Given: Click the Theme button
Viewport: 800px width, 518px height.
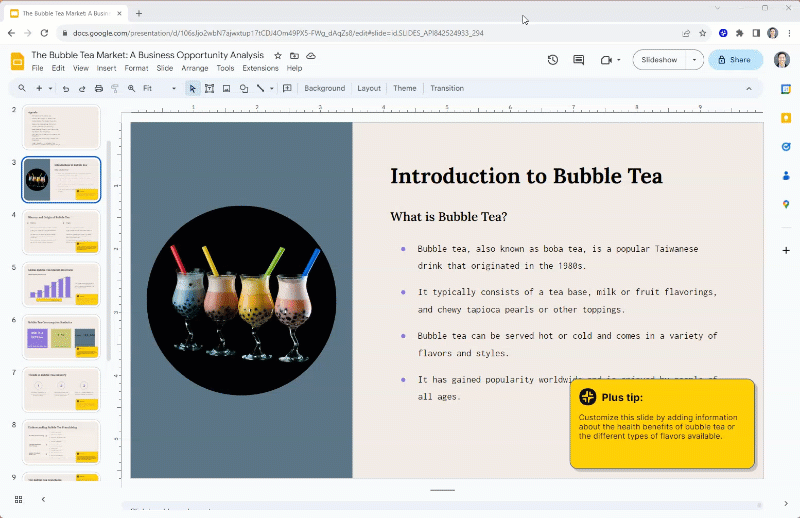Looking at the screenshot, I should pyautogui.click(x=405, y=88).
